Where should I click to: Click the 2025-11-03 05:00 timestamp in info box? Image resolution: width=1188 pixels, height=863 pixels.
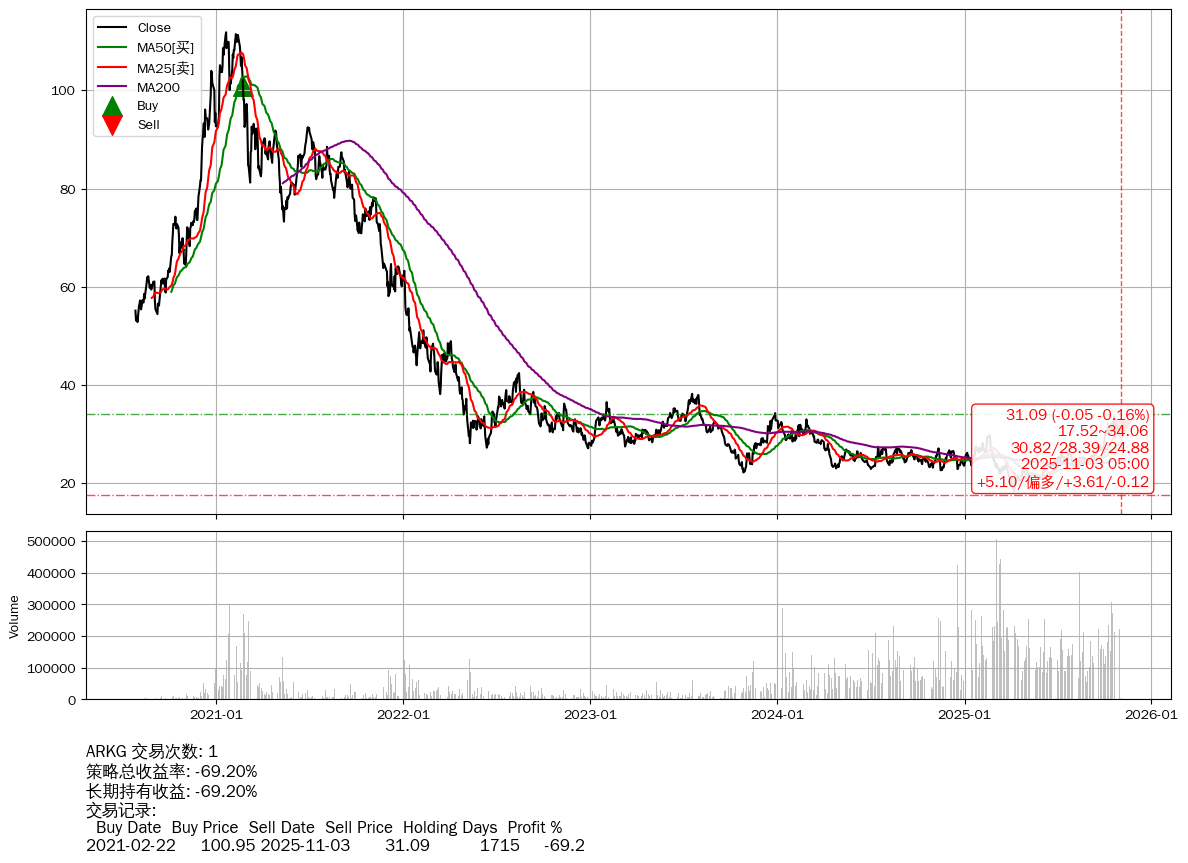[1085, 464]
